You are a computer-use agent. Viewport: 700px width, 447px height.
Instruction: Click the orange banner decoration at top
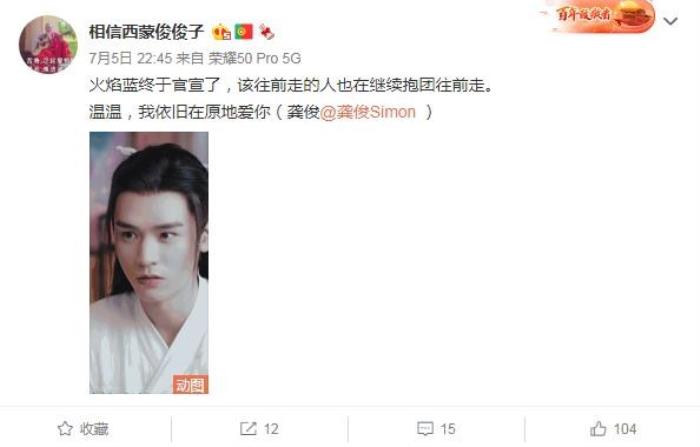[x=599, y=16]
